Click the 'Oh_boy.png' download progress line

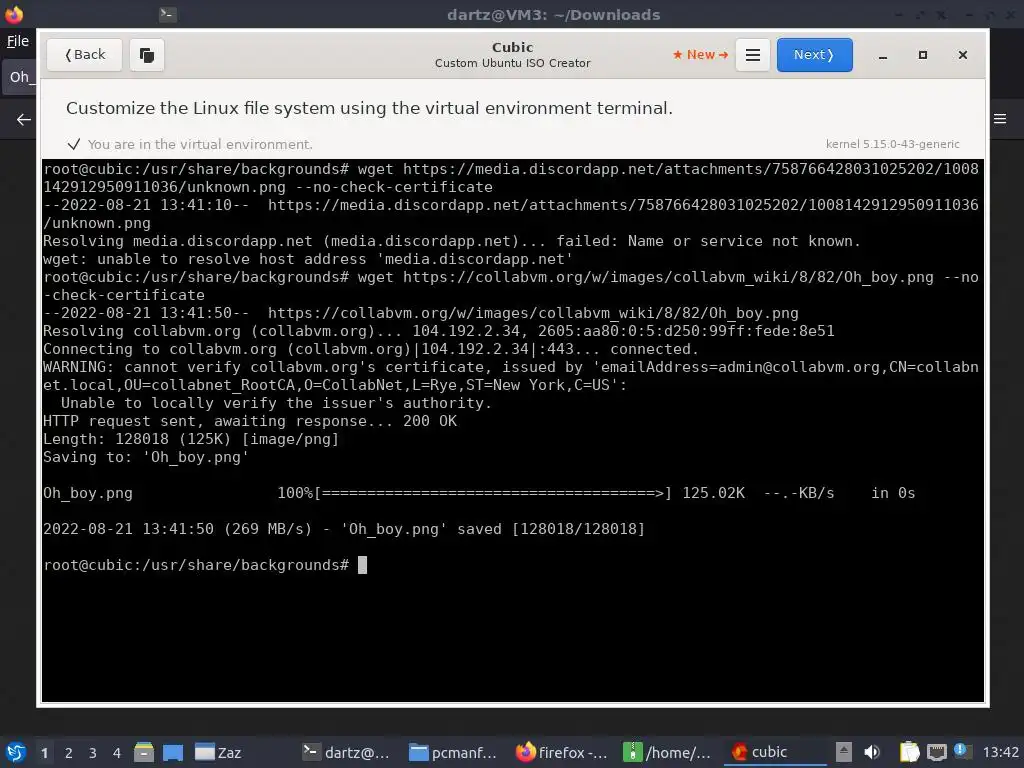[x=479, y=493]
